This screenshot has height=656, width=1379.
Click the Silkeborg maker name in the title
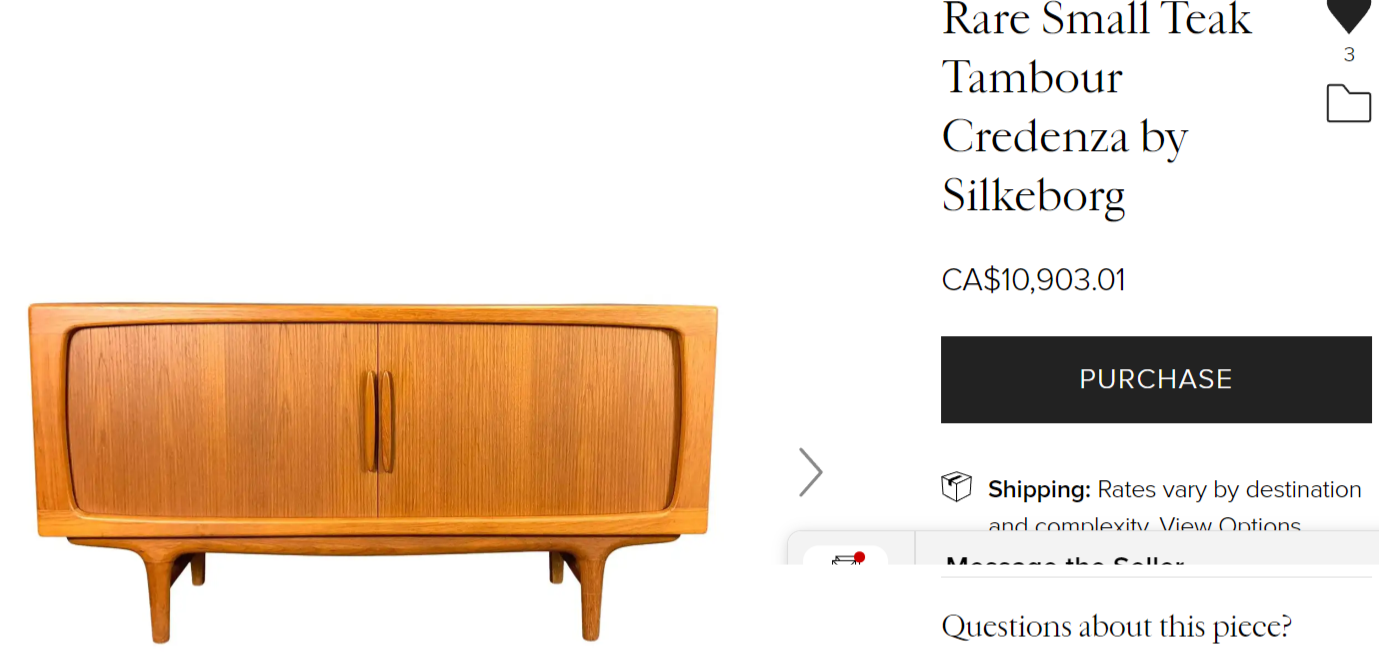1033,195
